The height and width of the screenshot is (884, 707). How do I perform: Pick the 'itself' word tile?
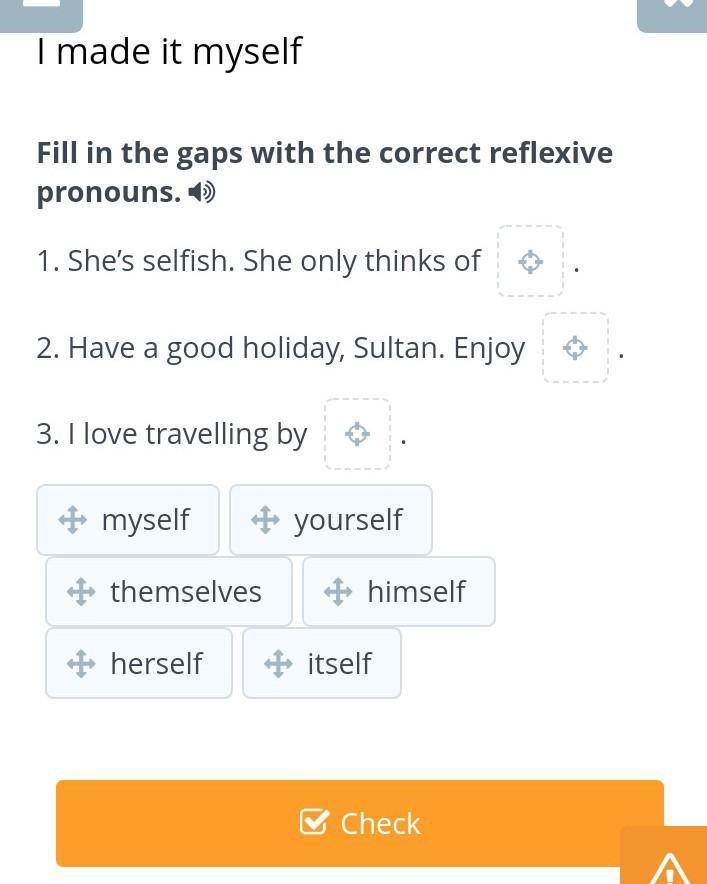coord(322,663)
